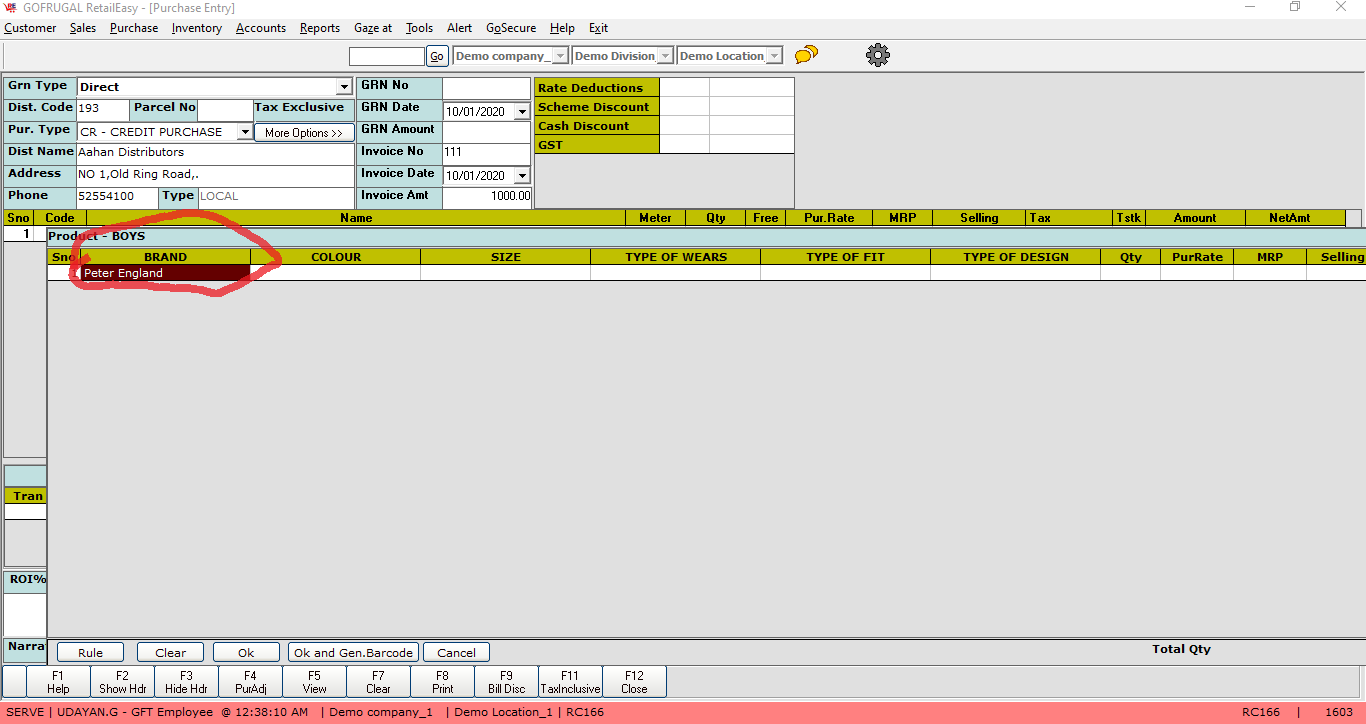Click the Dist. Code field
This screenshot has width=1366, height=724.
coord(103,109)
